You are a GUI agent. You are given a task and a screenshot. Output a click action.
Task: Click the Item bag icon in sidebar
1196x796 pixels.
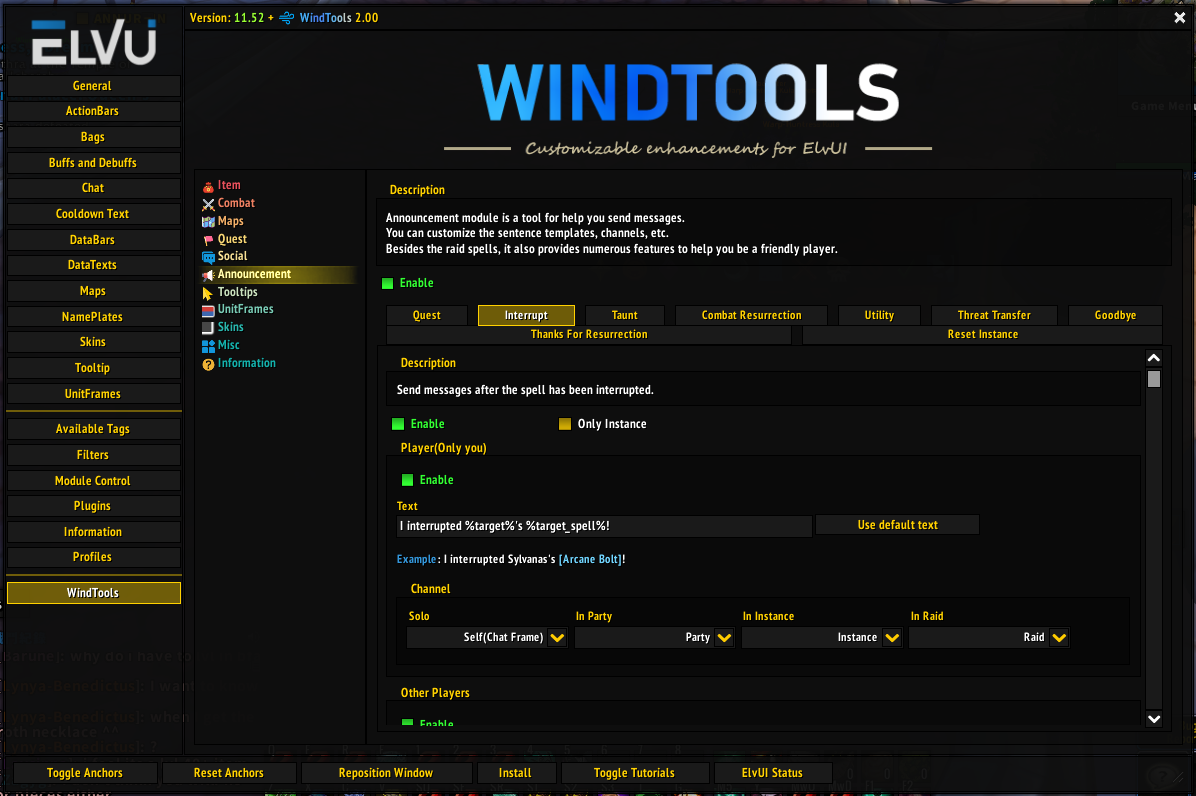208,186
